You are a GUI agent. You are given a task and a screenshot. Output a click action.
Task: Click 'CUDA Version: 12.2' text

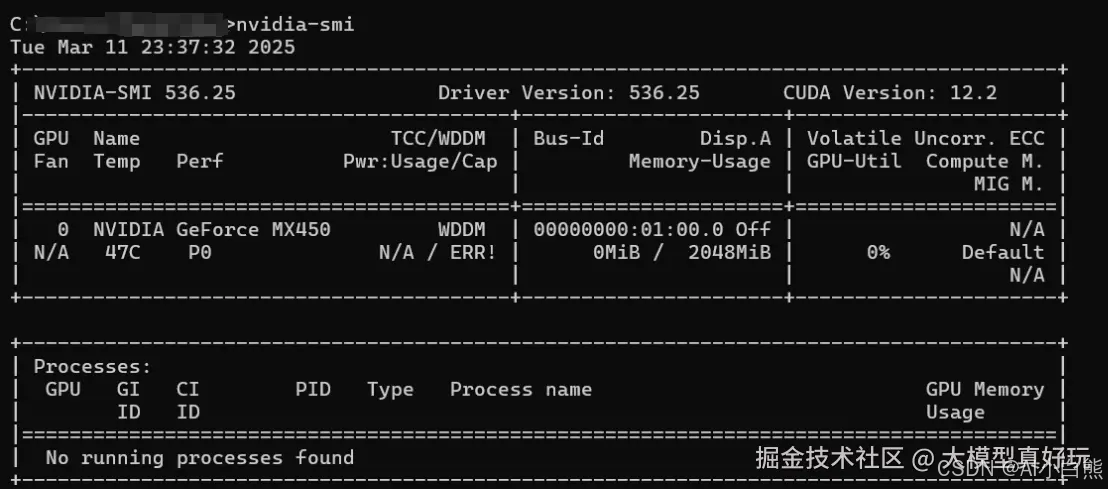pyautogui.click(x=890, y=93)
